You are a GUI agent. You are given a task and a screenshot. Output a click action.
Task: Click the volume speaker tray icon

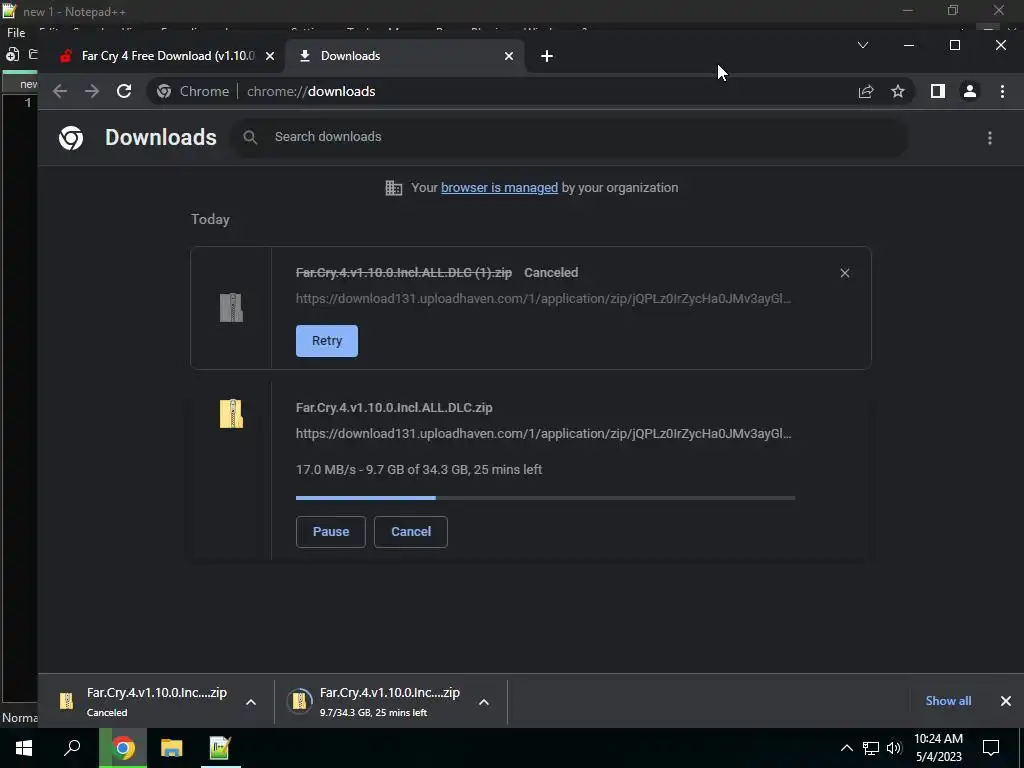pyautogui.click(x=894, y=748)
